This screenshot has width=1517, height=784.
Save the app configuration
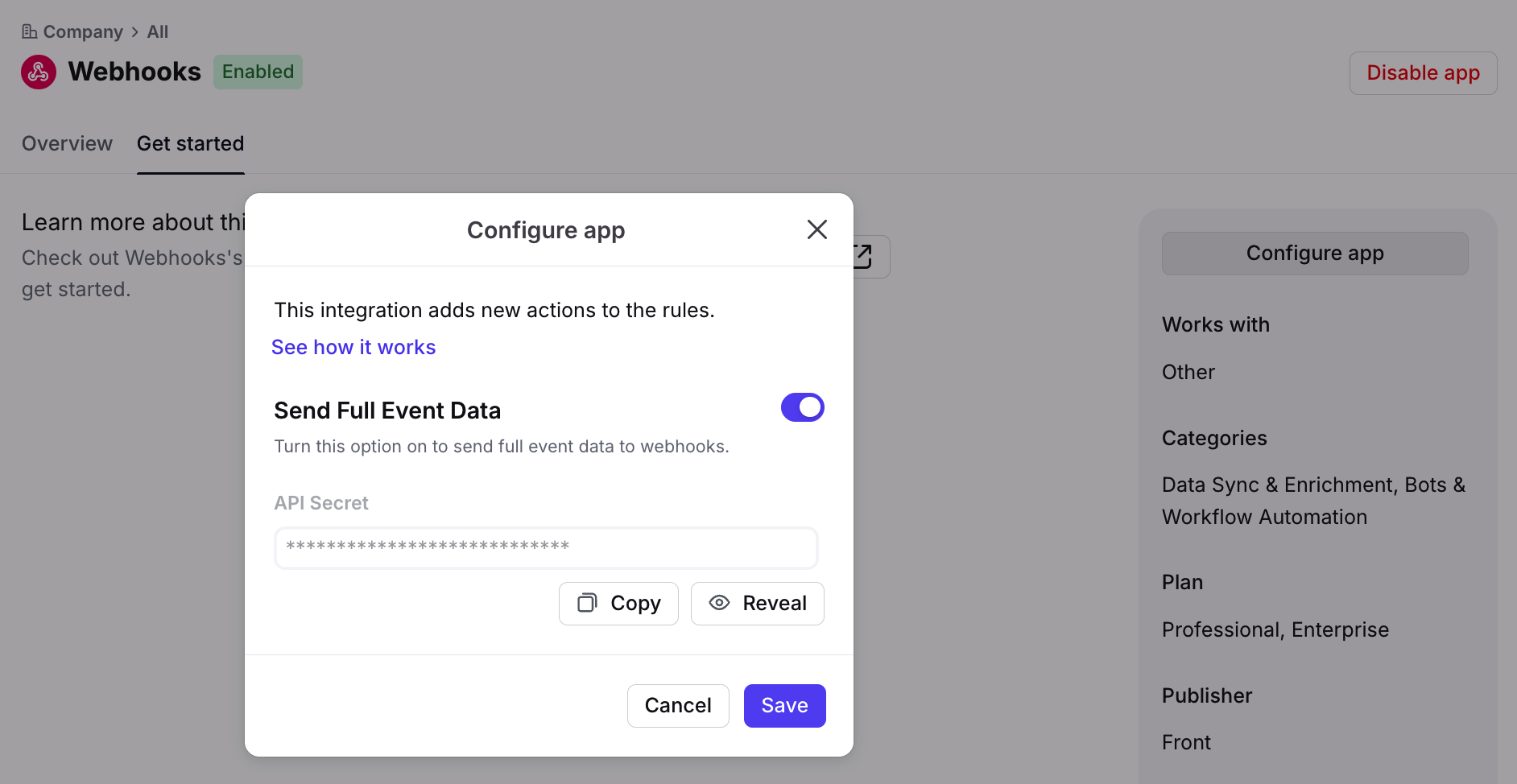784,706
